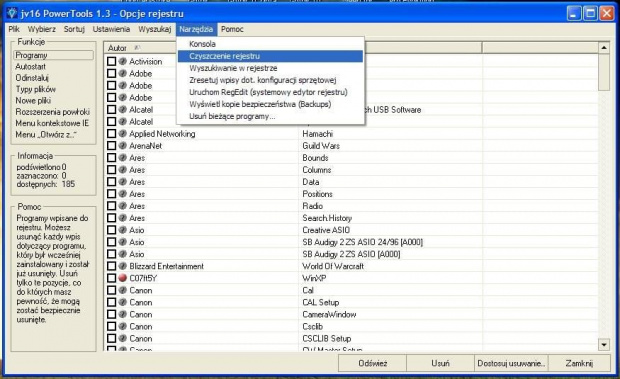Image resolution: width=620 pixels, height=379 pixels.
Task: Select Programy in the Funkcje list
Action: coord(54,55)
